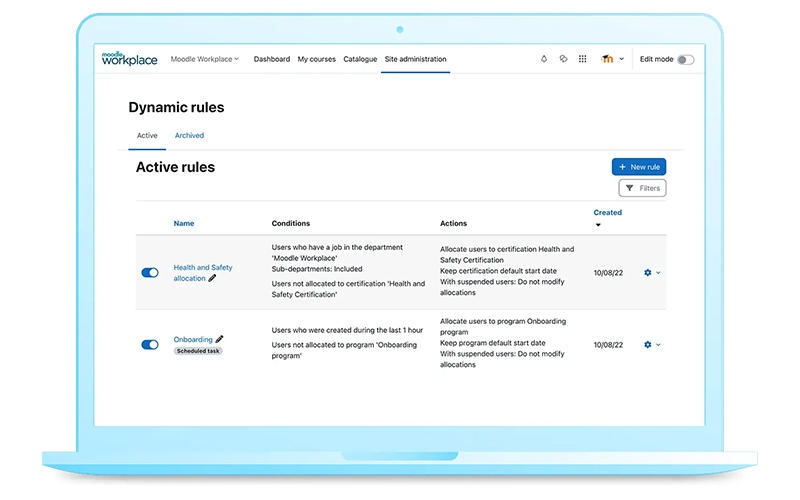Click the 10/08/22 date in Onboarding row
Image resolution: width=800 pixels, height=500 pixels.
[x=608, y=345]
